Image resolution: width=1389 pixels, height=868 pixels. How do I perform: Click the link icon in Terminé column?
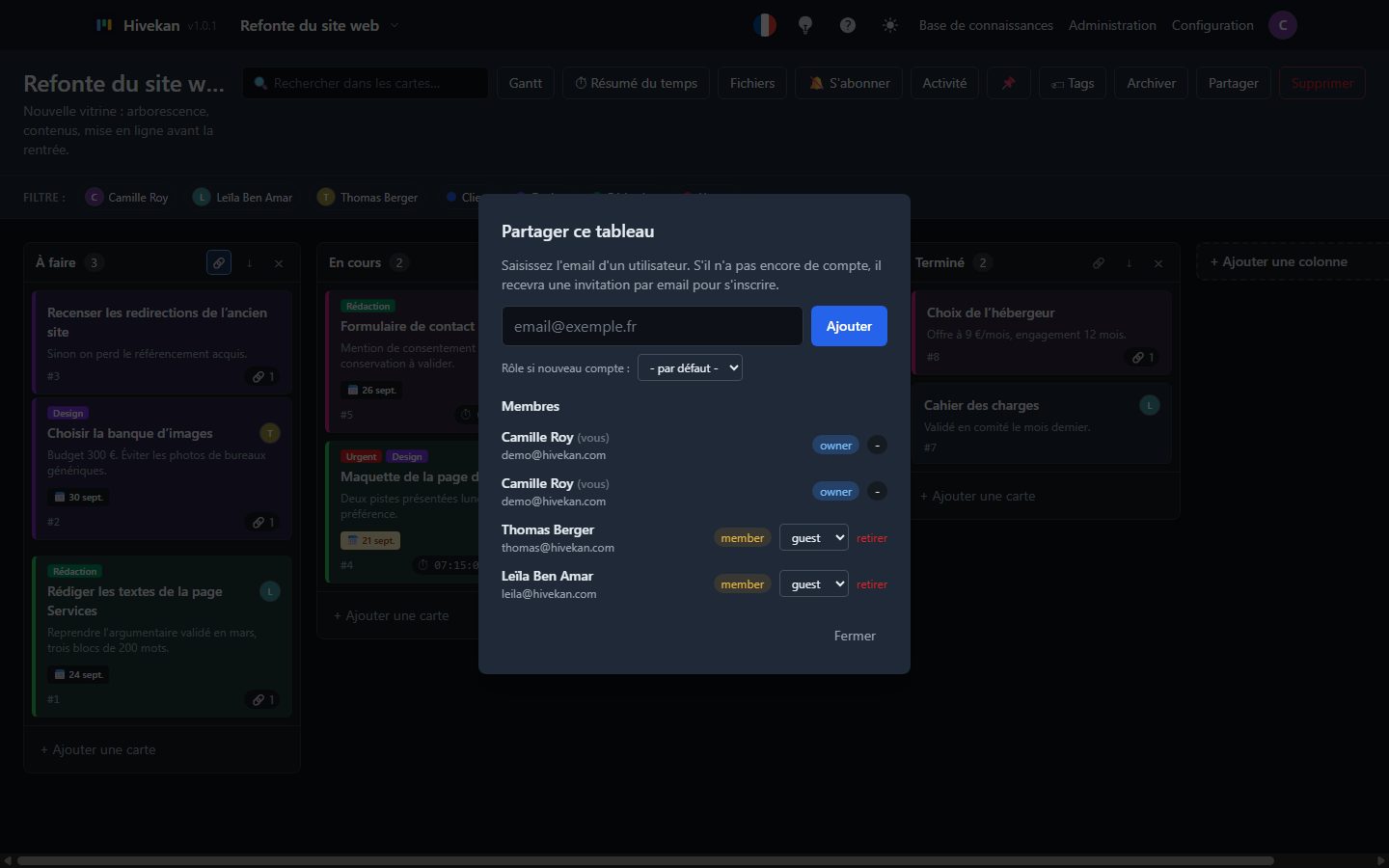coord(1099,262)
